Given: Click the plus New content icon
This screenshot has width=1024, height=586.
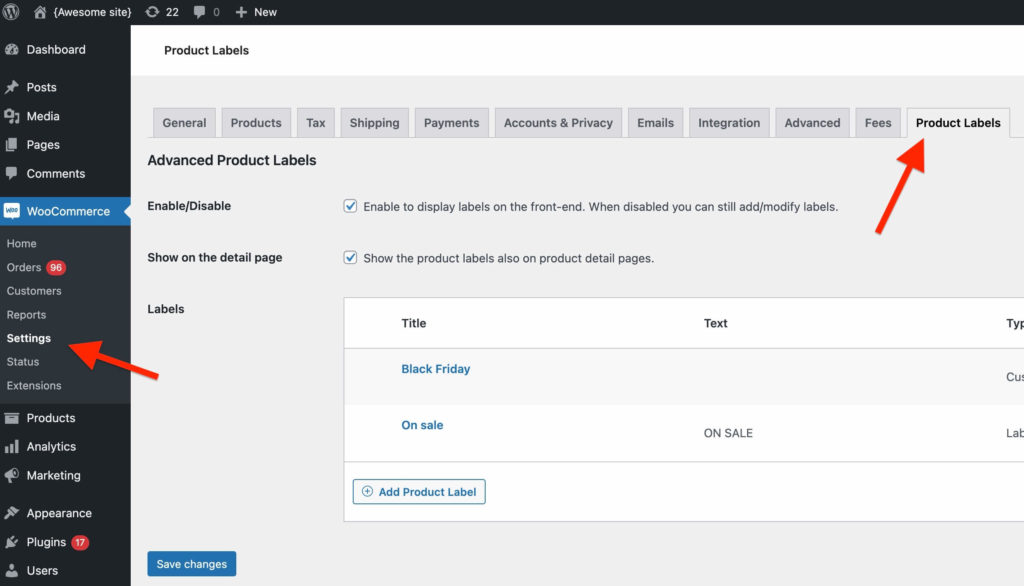Looking at the screenshot, I should coord(241,12).
